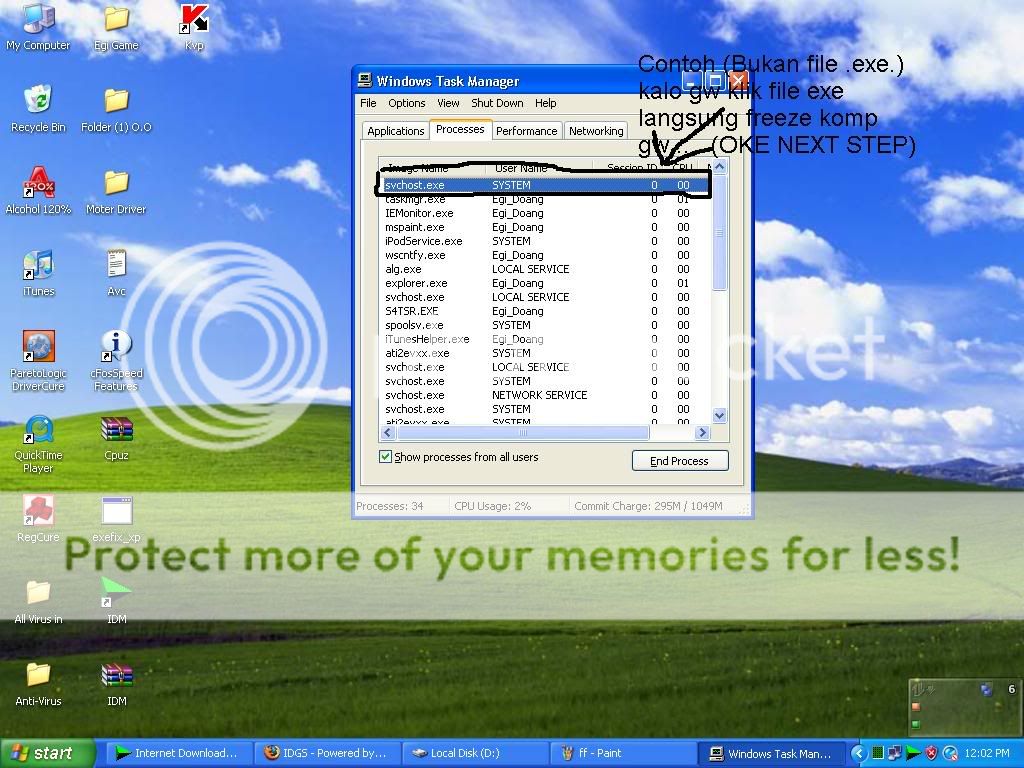1024x768 pixels.
Task: Switch to the Performance tab
Action: [x=526, y=131]
